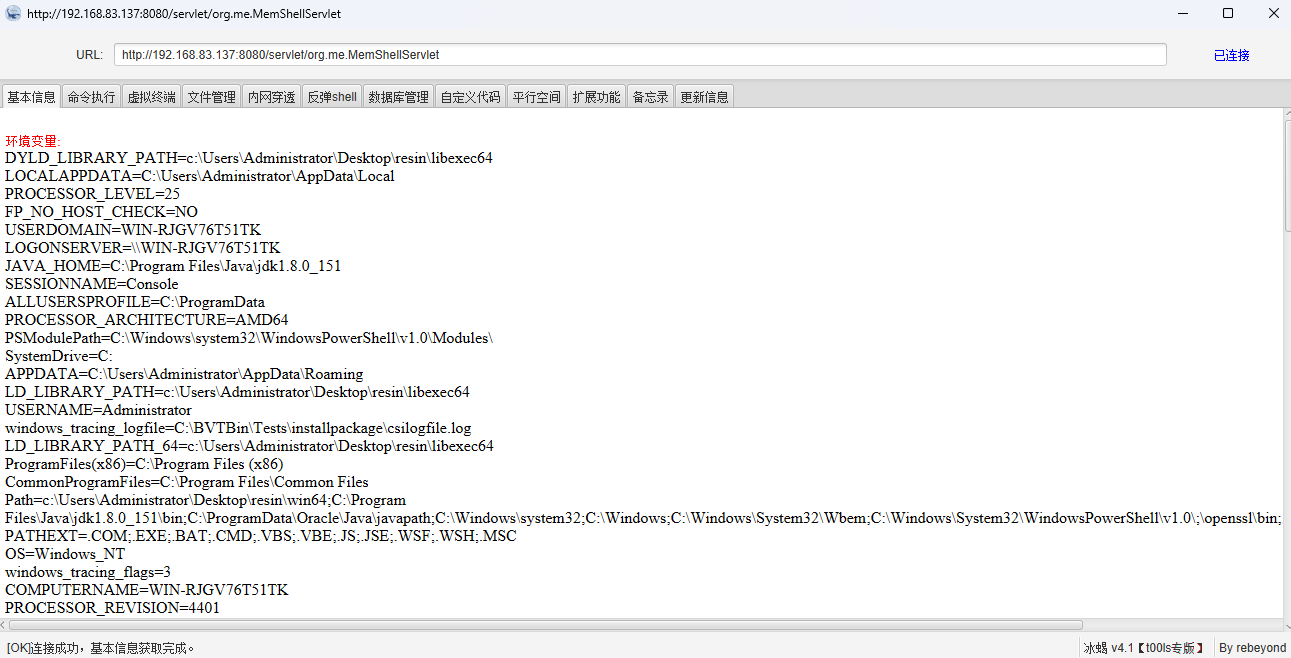Screen dimensions: 1291x658
Task: Click the app icon in the title bar
Action: (x=13, y=13)
